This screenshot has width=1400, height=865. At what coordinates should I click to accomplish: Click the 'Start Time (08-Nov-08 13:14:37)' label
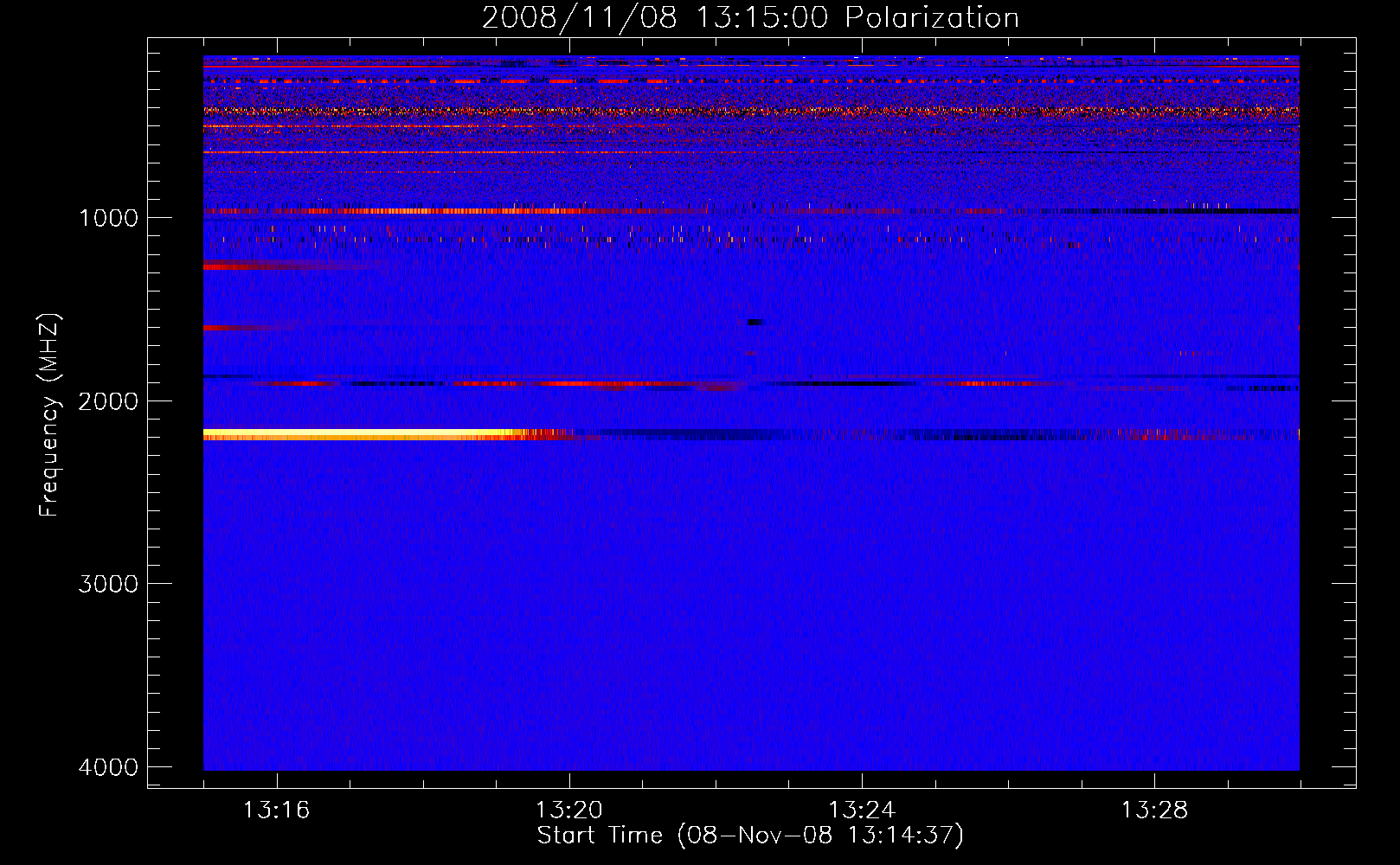(x=750, y=836)
